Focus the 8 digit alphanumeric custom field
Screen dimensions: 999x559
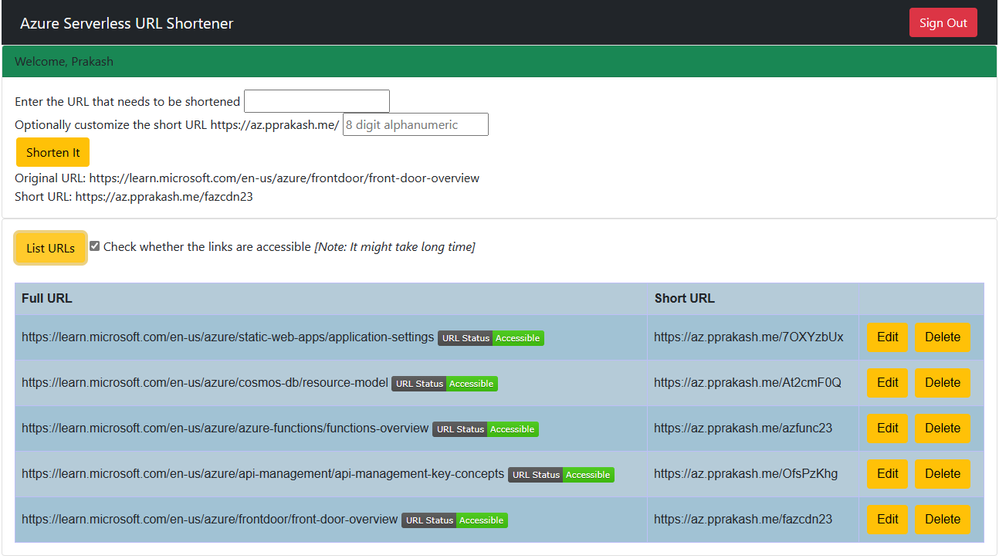(415, 124)
